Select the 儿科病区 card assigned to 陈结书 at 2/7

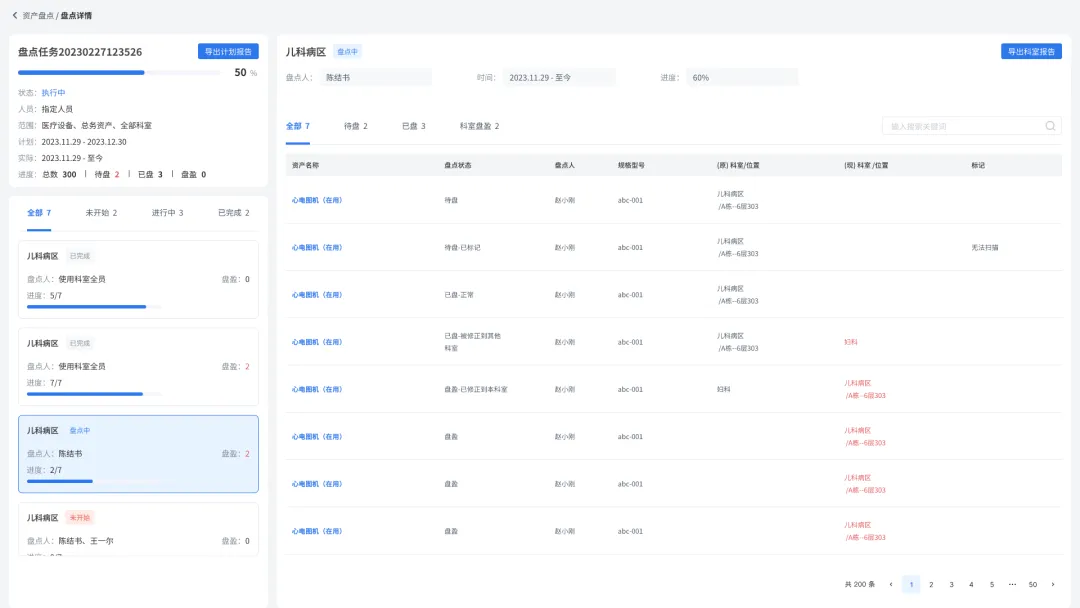[x=138, y=454]
